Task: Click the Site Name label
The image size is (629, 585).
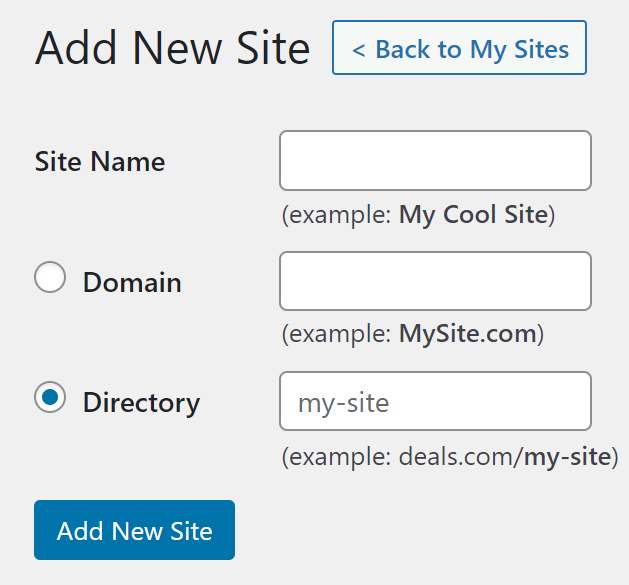Action: coord(100,162)
